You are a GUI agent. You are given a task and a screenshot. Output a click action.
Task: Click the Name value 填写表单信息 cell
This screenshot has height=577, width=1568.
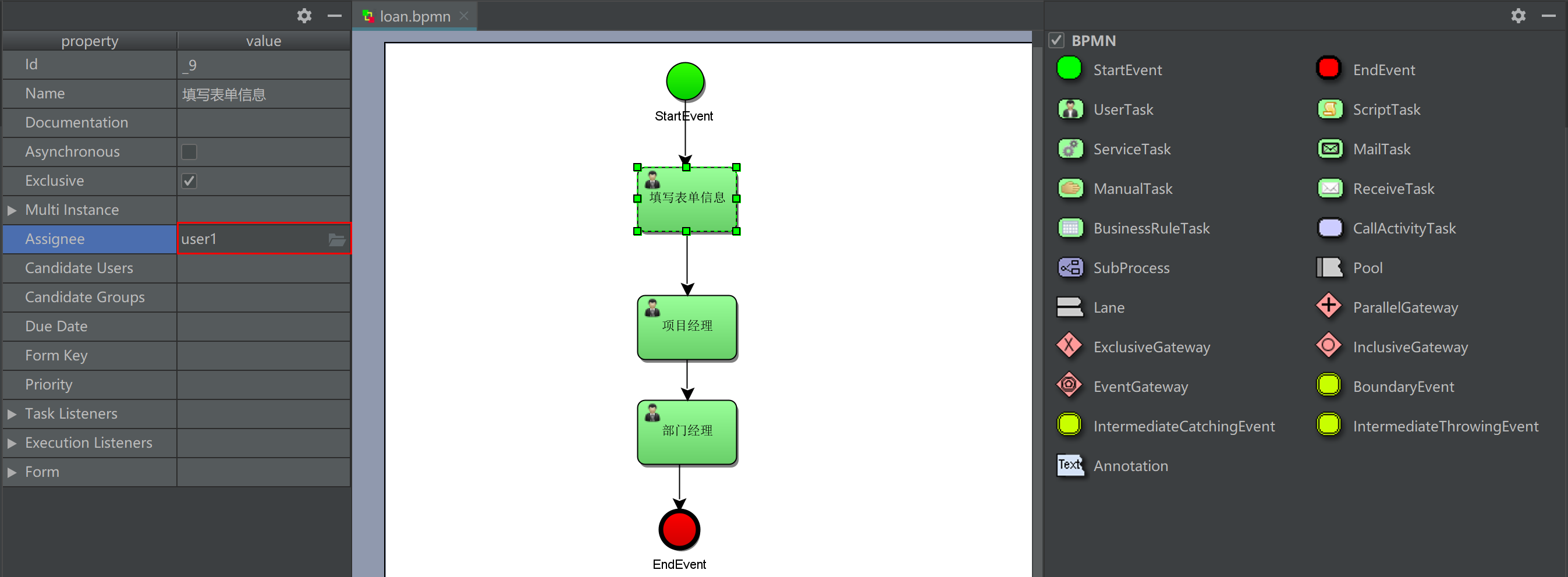(264, 94)
